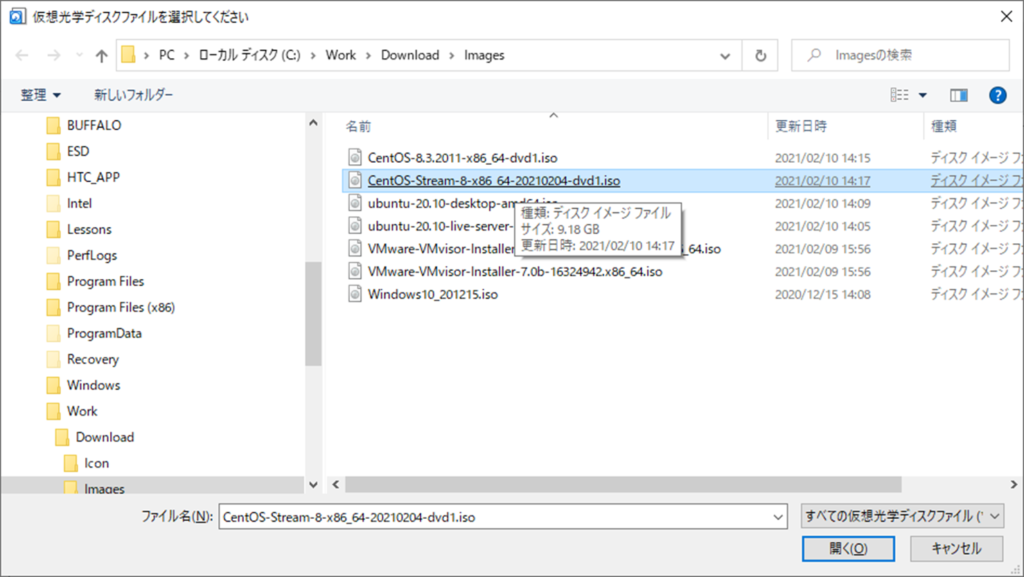Click PC in the address breadcrumb
The height and width of the screenshot is (577, 1024).
point(167,55)
